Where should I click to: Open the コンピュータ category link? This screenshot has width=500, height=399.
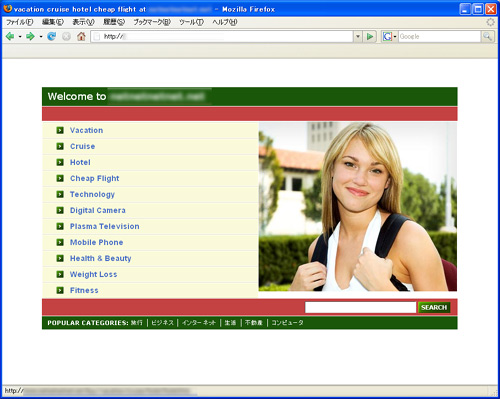[287, 323]
